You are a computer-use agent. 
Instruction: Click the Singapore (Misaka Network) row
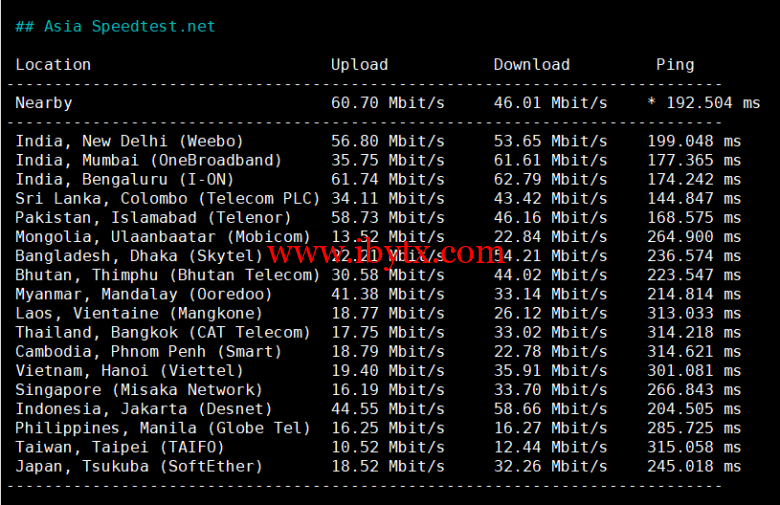tap(138, 390)
